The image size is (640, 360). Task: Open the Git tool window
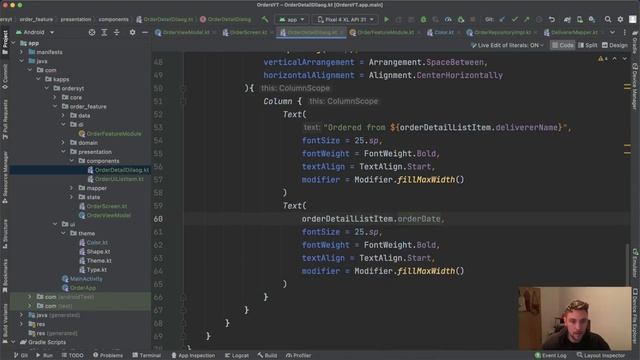(20, 356)
